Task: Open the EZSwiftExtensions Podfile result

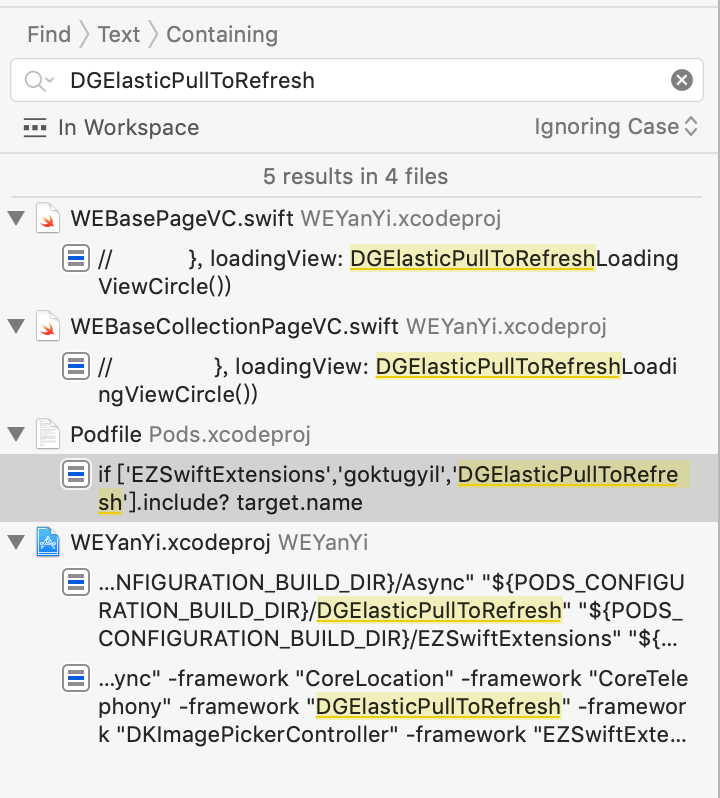Action: pyautogui.click(x=359, y=488)
